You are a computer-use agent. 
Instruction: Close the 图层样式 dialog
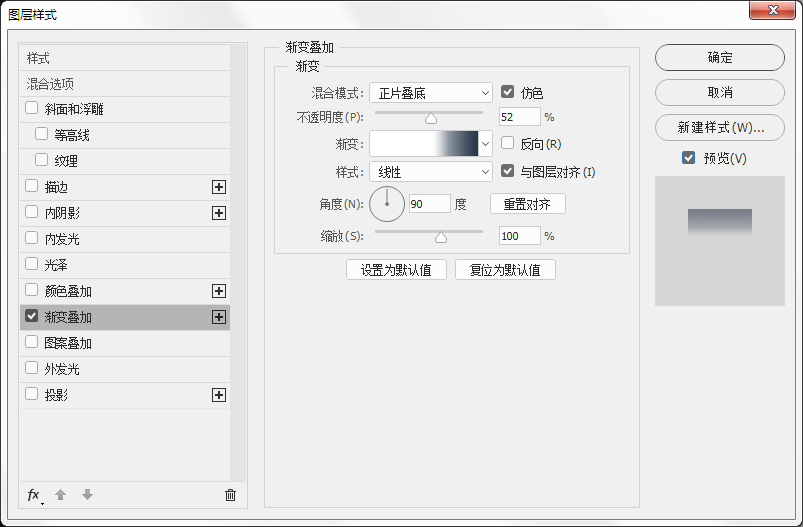coord(773,10)
